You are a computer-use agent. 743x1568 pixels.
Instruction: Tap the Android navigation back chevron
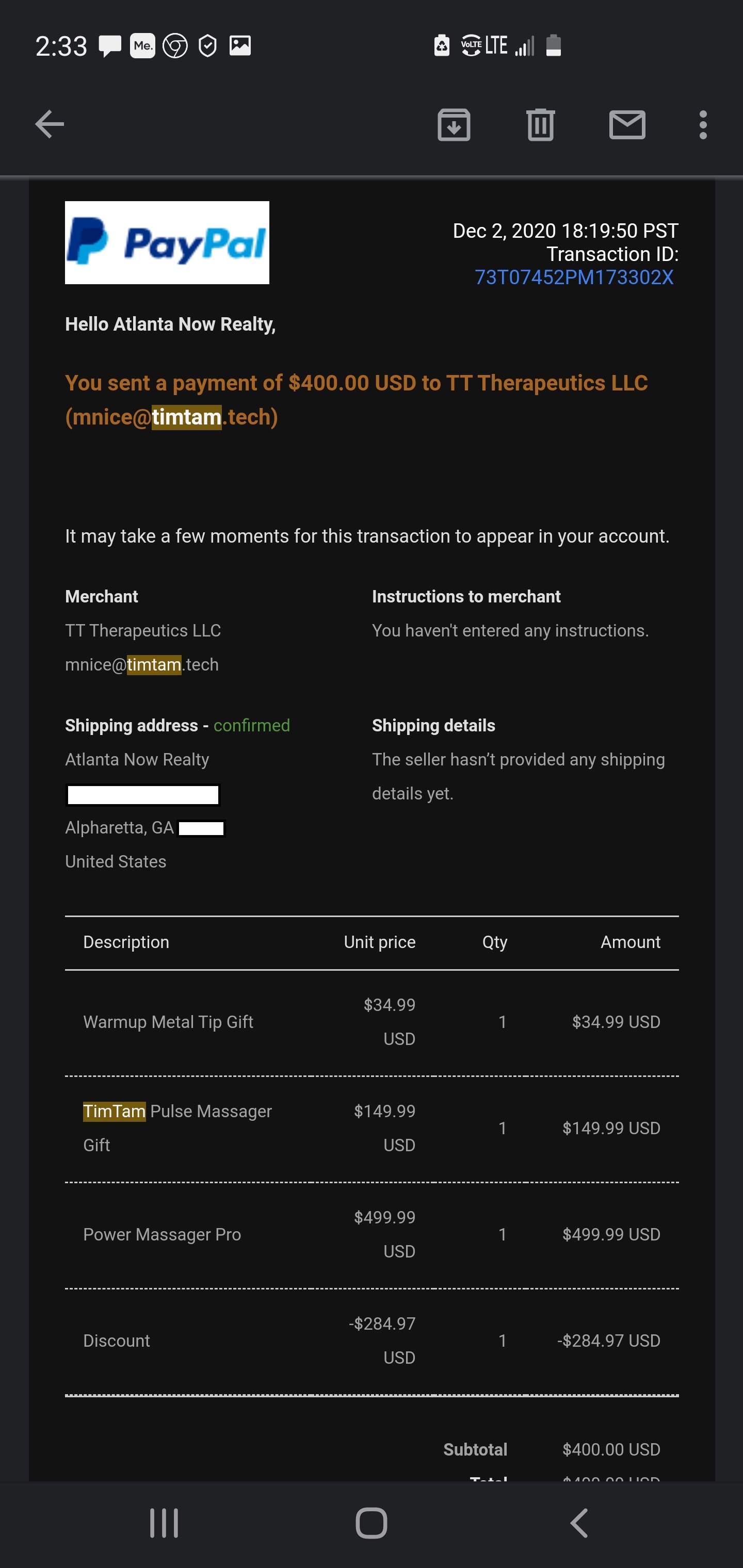coord(579,1523)
